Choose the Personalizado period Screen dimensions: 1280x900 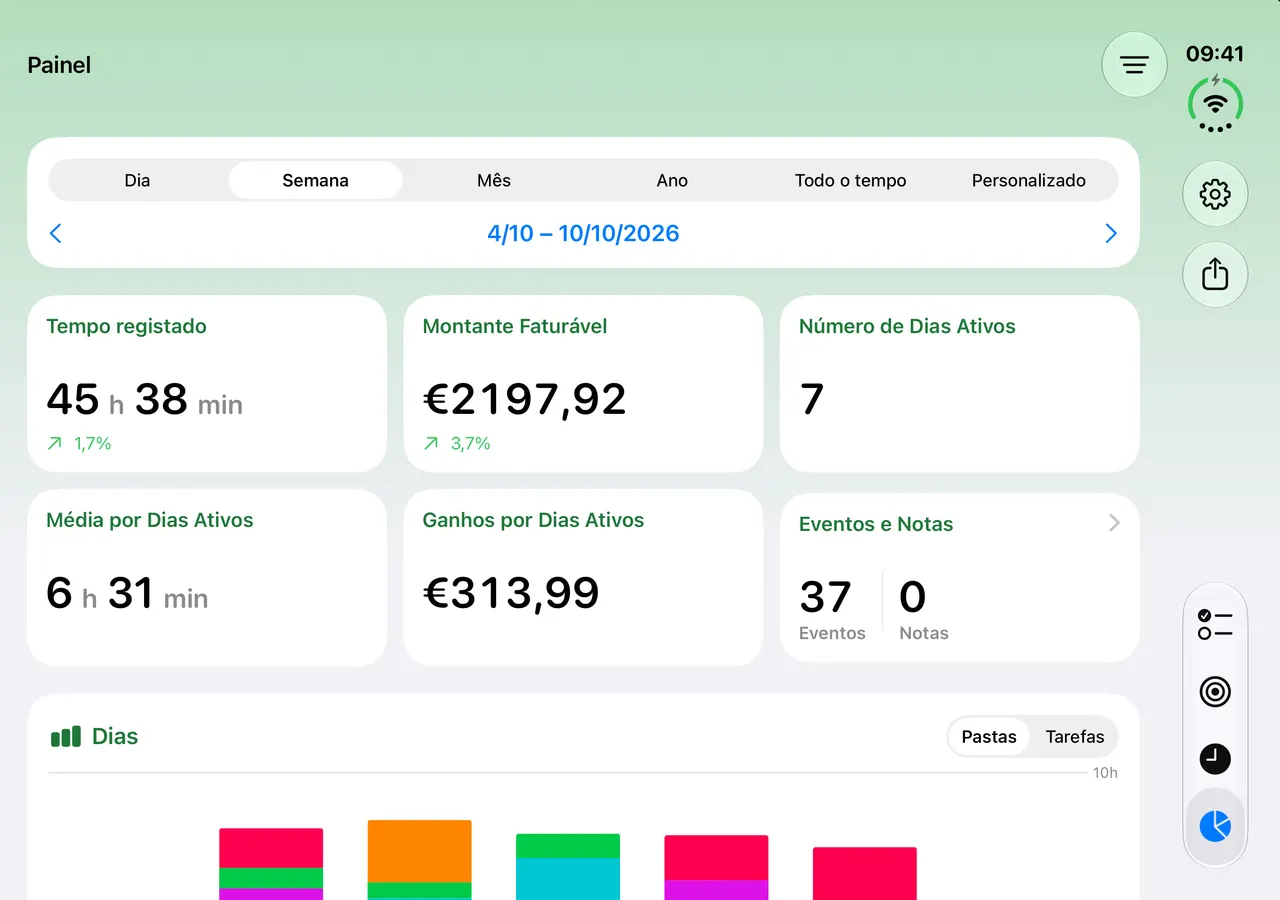(x=1029, y=181)
